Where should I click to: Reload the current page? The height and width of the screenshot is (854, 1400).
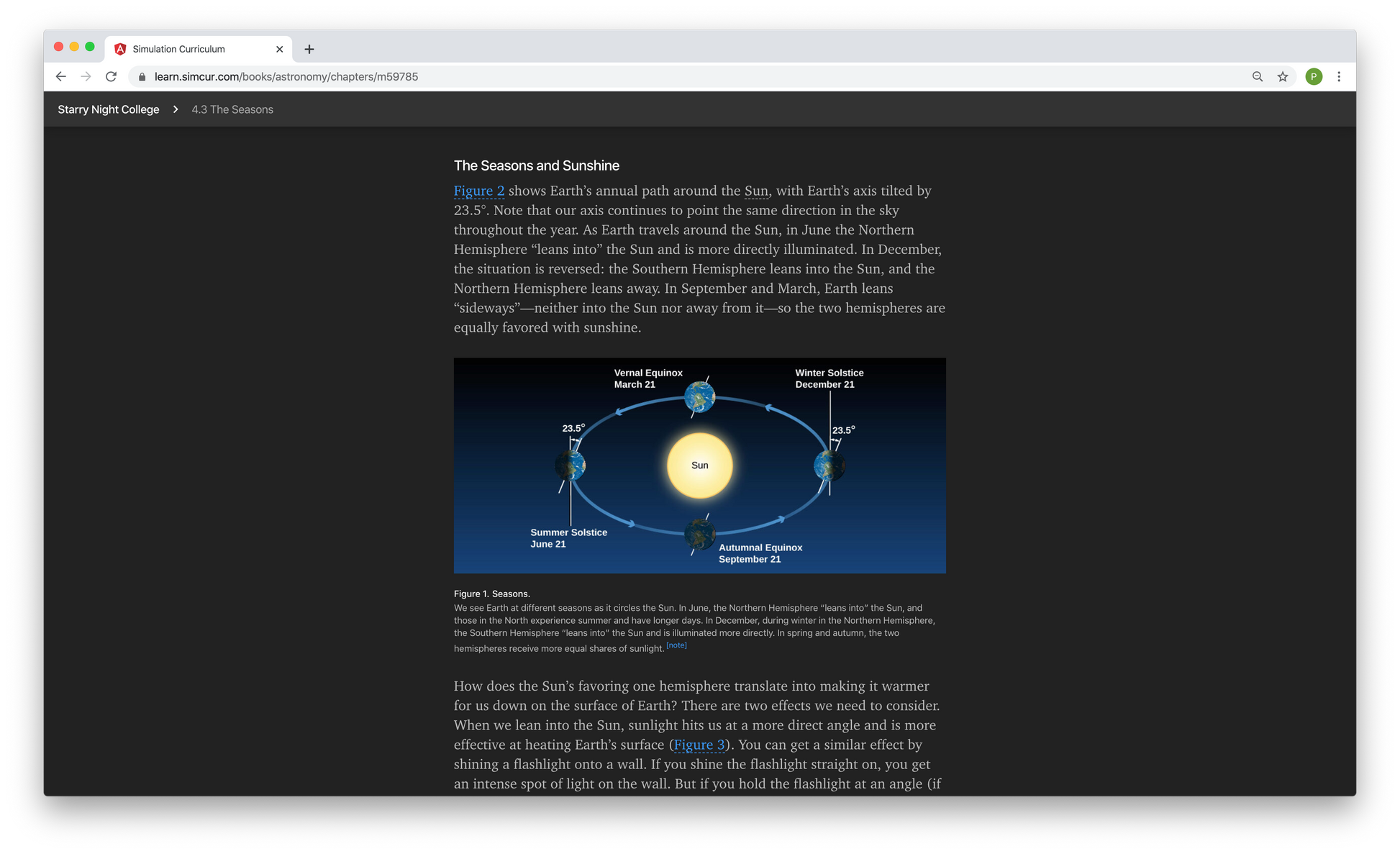(x=111, y=76)
